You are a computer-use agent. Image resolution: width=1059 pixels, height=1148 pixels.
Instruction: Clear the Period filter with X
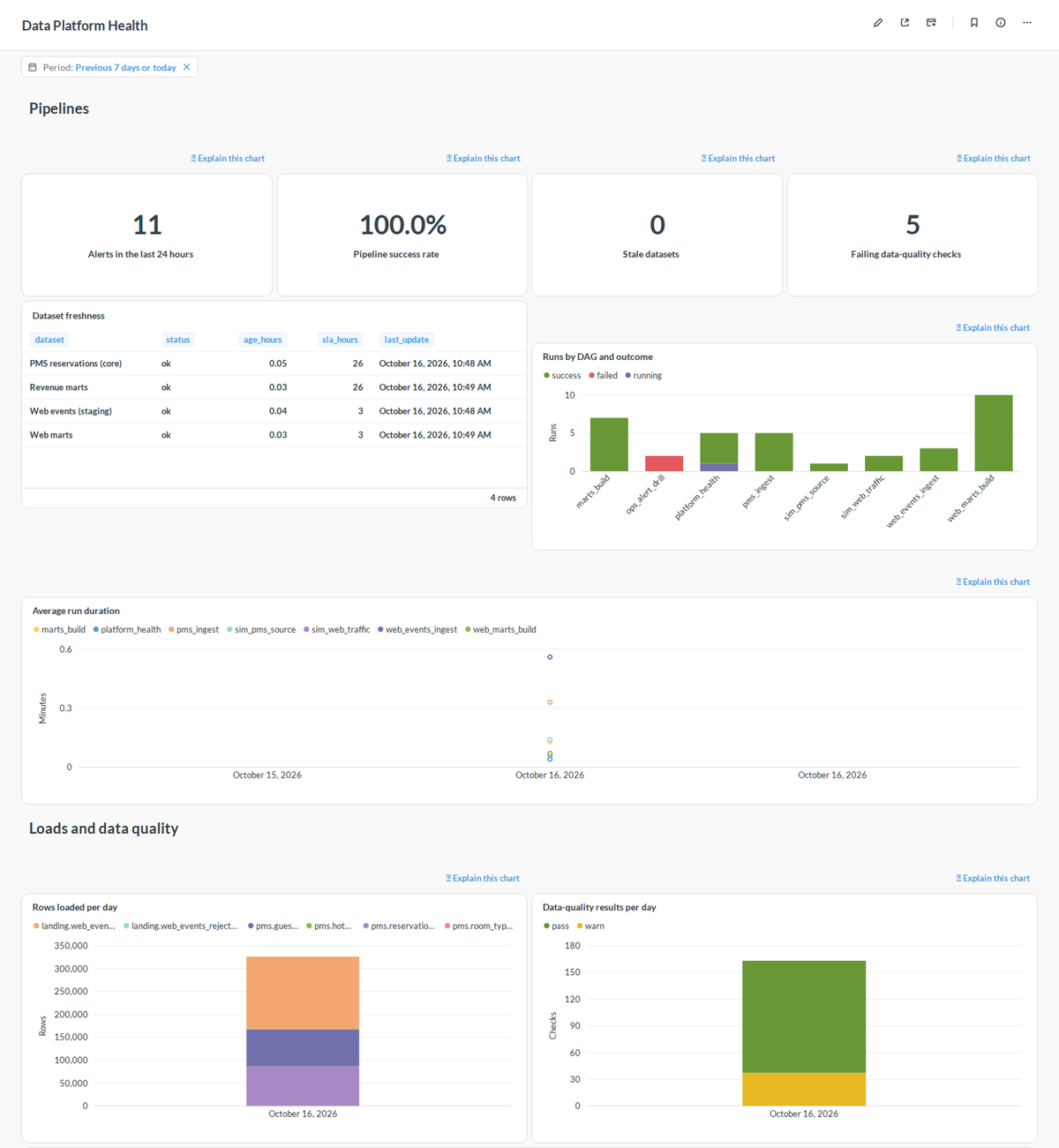point(186,67)
